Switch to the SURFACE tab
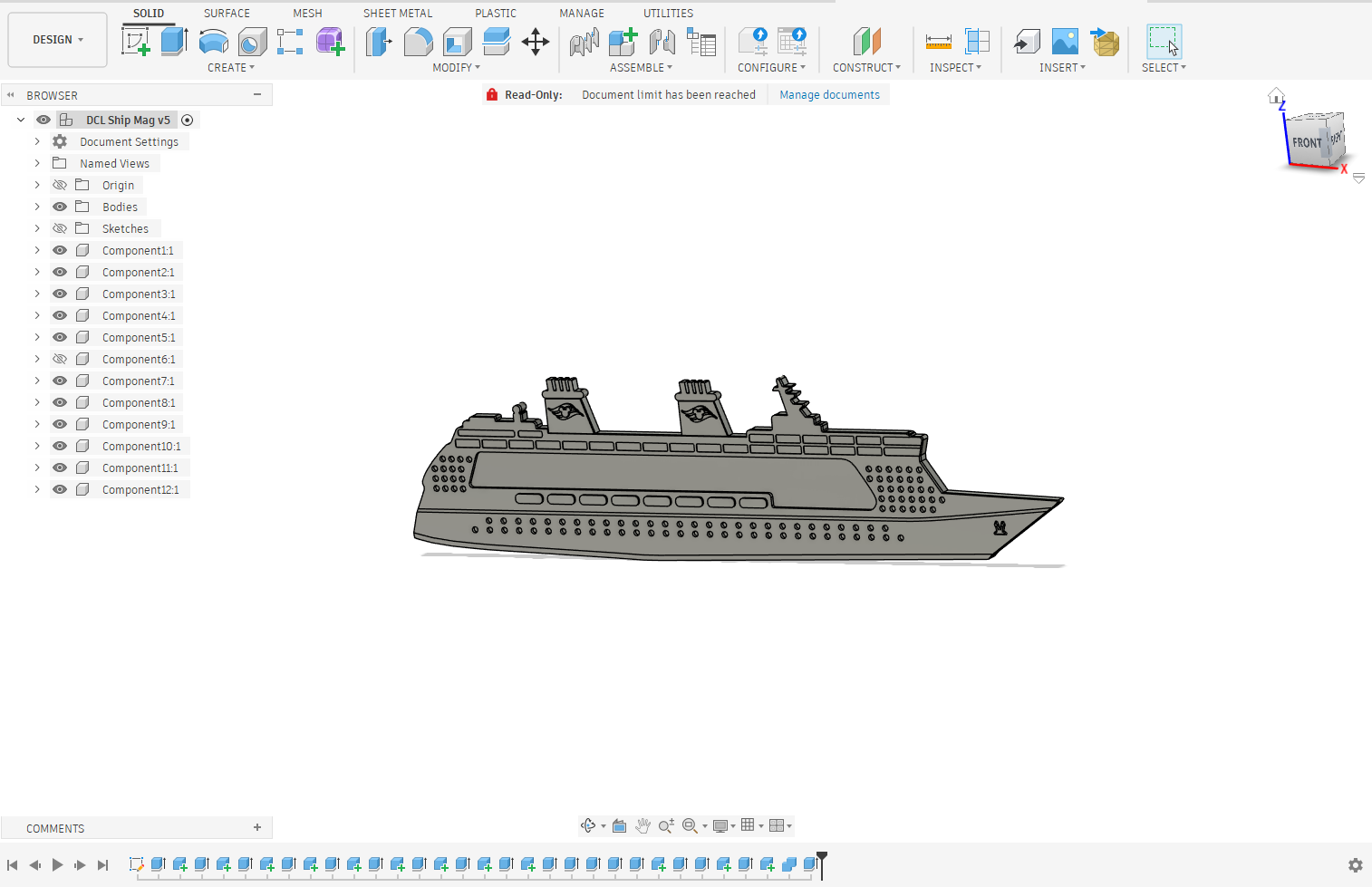This screenshot has height=887, width=1372. 227,14
